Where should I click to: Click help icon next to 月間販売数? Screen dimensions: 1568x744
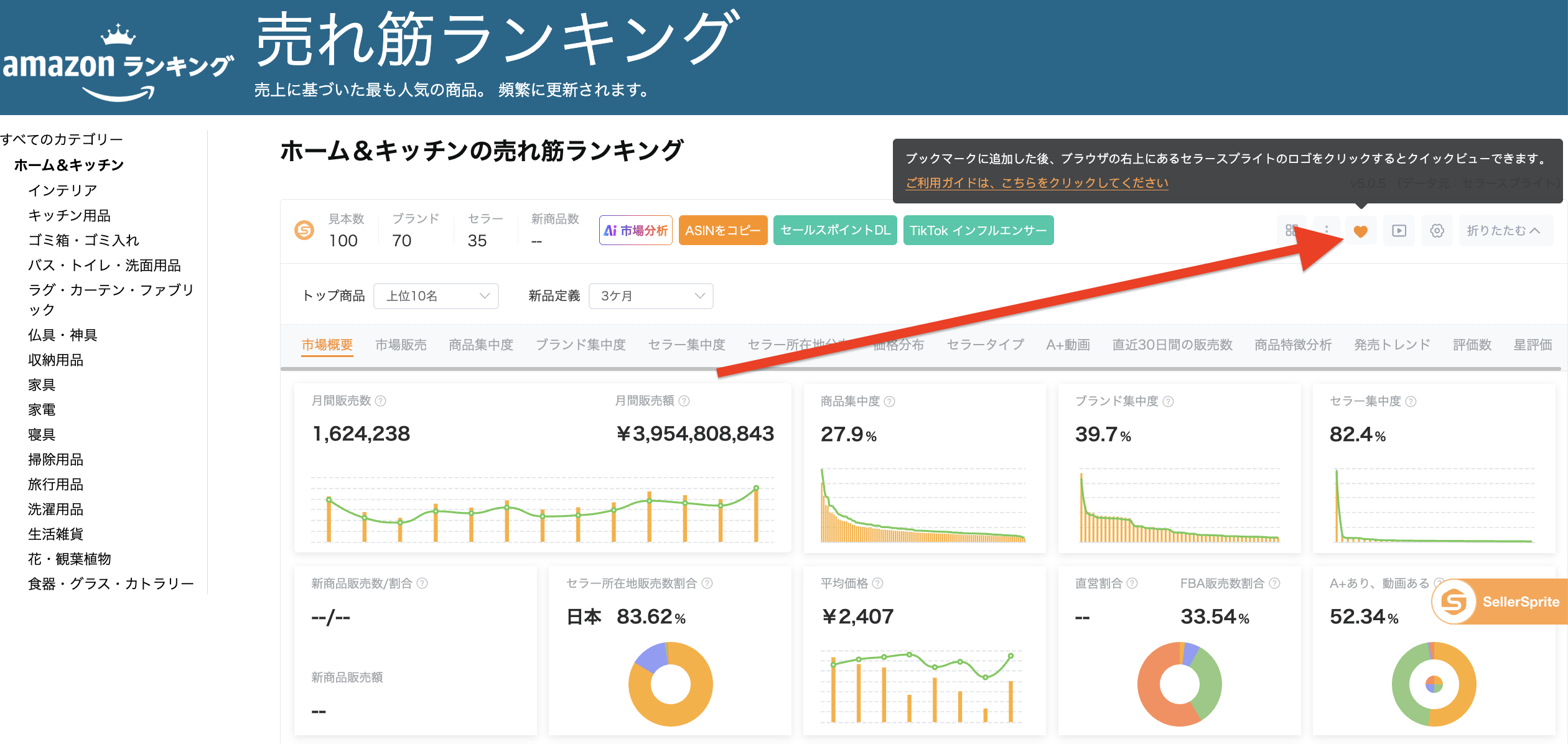[x=381, y=401]
